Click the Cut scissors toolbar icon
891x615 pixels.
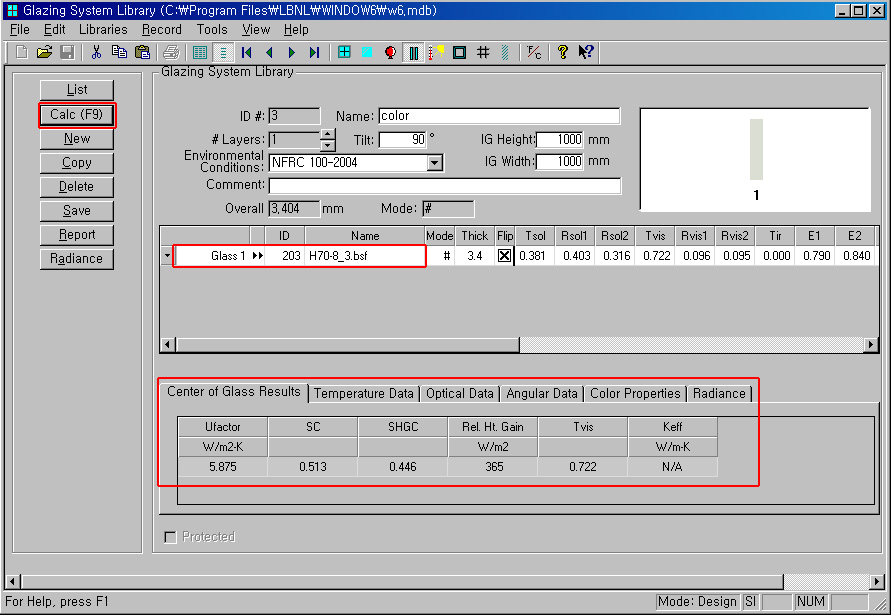pyautogui.click(x=96, y=52)
